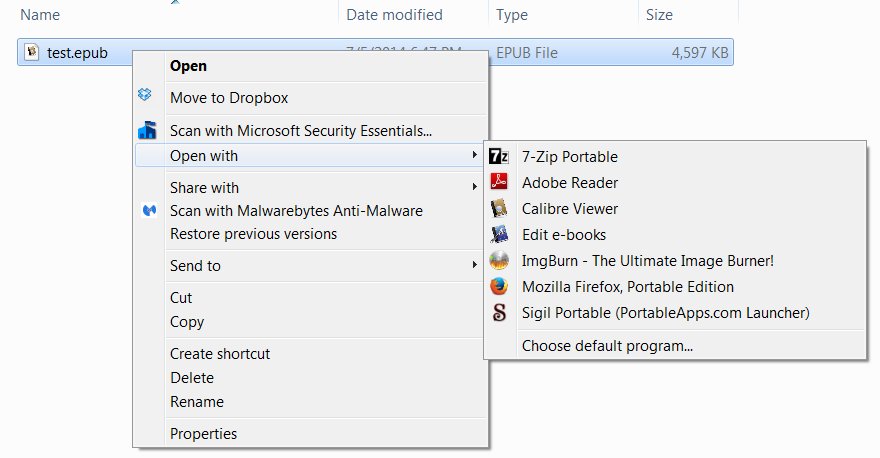The width and height of the screenshot is (880, 458).
Task: Click the 7-Zip Portable icon
Action: tap(499, 157)
